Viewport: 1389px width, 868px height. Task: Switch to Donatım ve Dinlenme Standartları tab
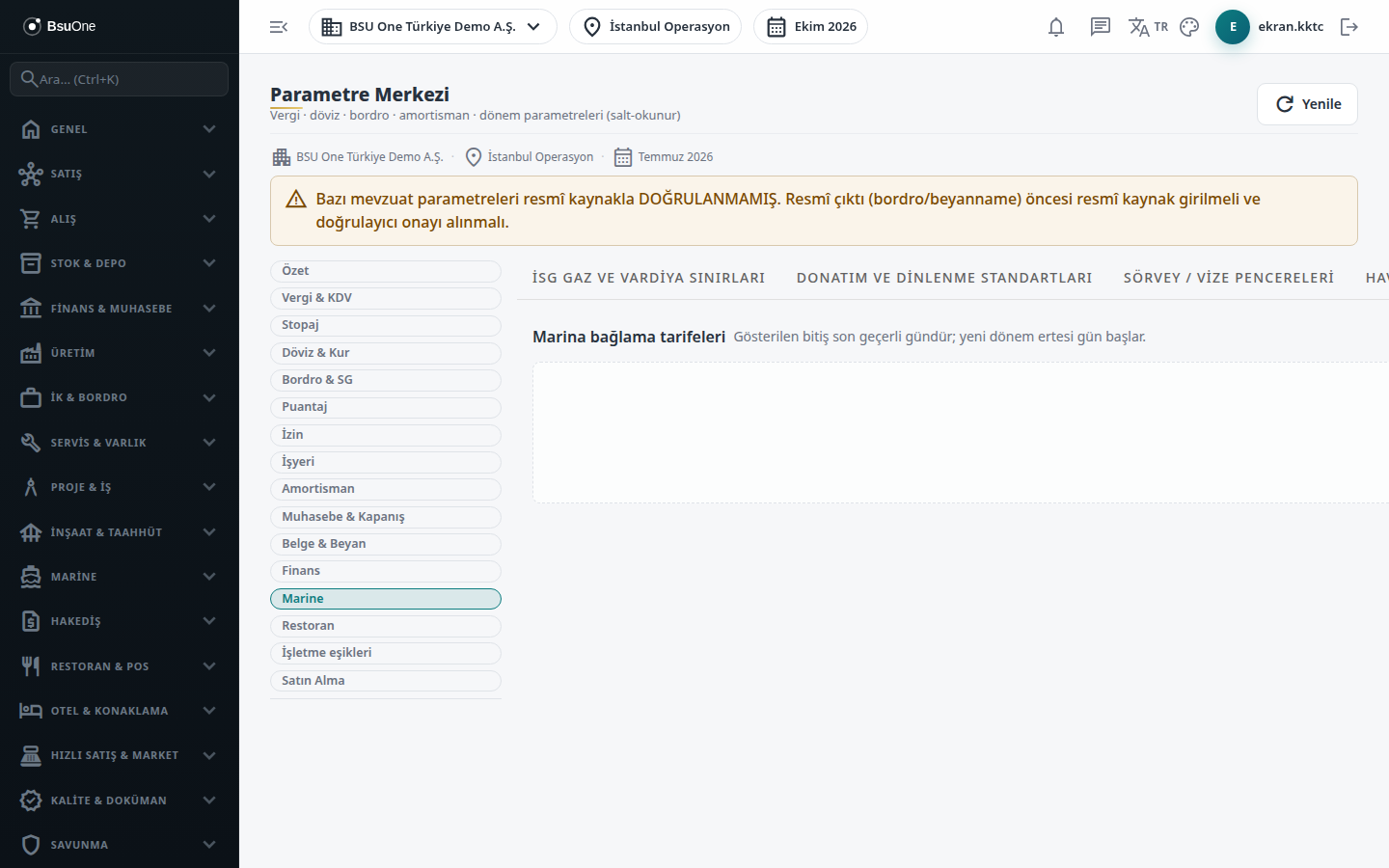[944, 278]
